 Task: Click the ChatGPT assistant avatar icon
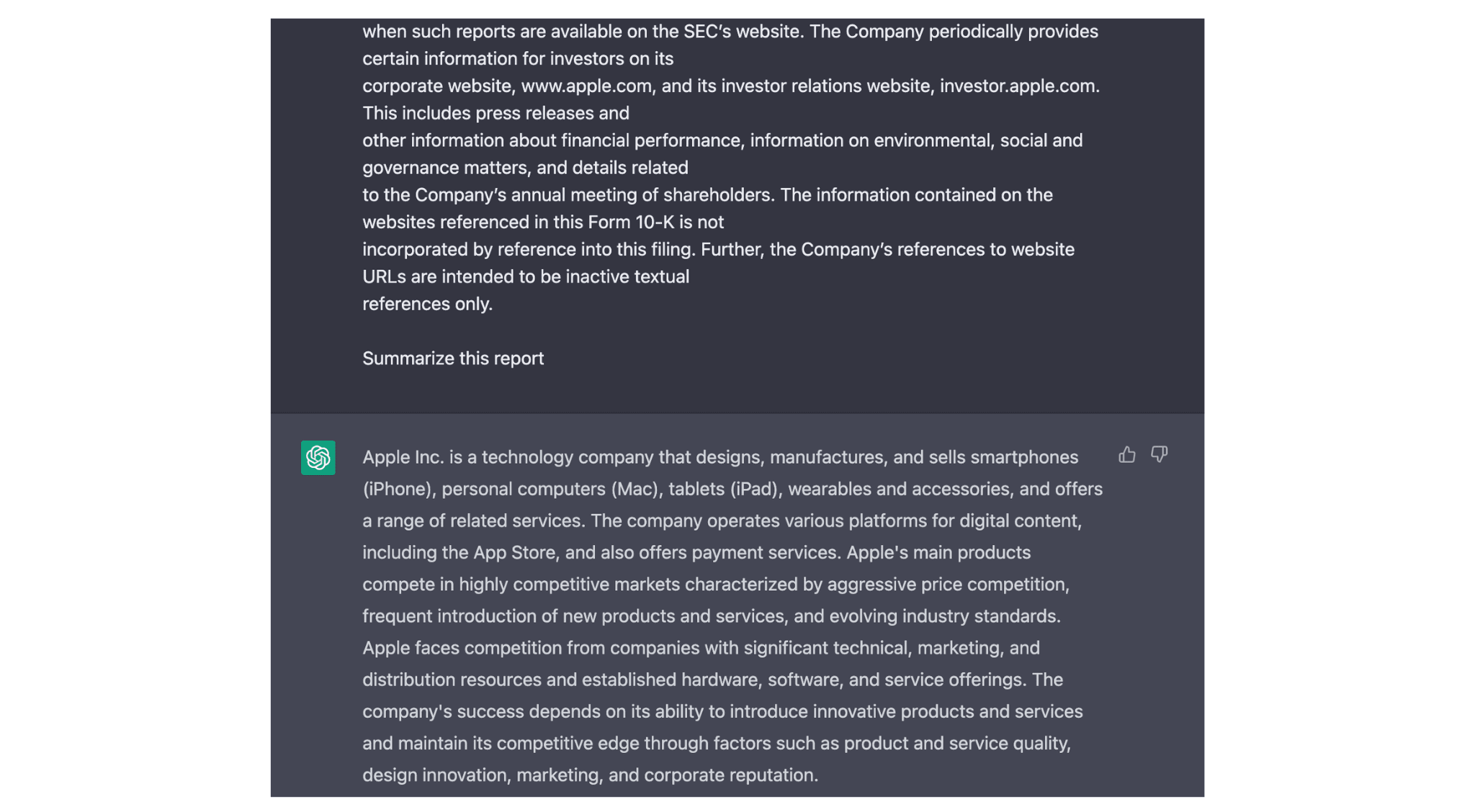pos(318,459)
